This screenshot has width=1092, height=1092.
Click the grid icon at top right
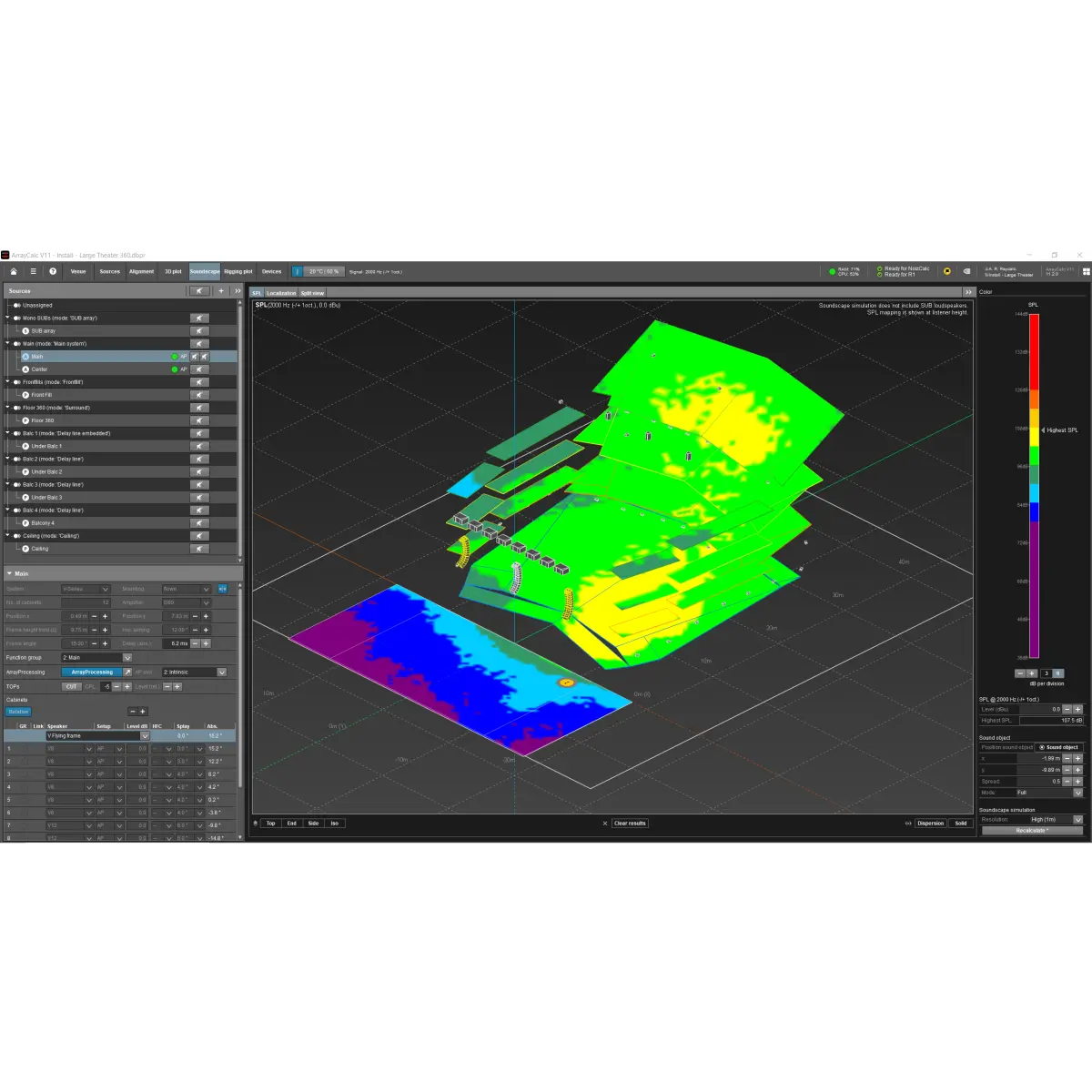click(1086, 271)
